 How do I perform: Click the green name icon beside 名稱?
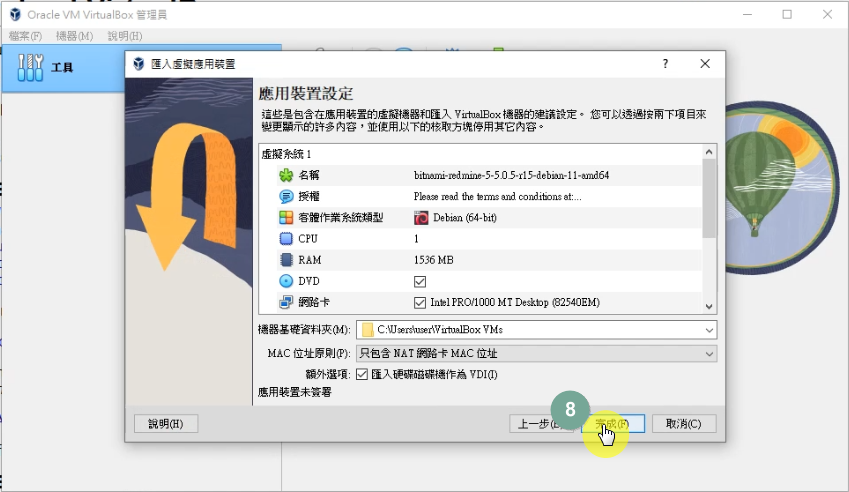286,175
